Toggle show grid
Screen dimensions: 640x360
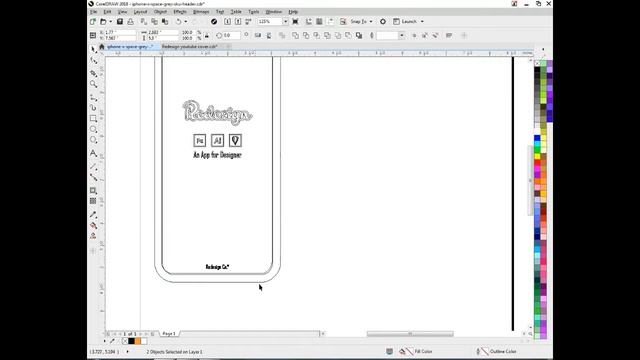click(x=319, y=21)
